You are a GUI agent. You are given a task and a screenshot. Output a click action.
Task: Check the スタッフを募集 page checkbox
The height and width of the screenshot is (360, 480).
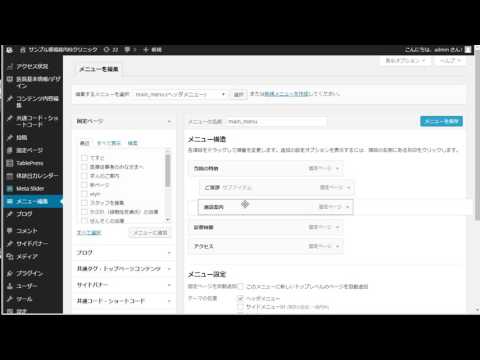[x=84, y=203]
